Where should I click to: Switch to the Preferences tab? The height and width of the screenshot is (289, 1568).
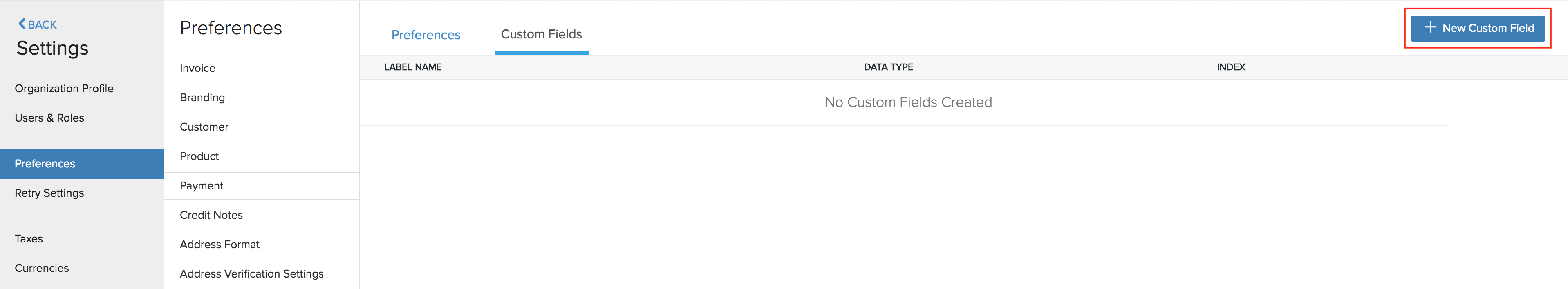tap(426, 35)
